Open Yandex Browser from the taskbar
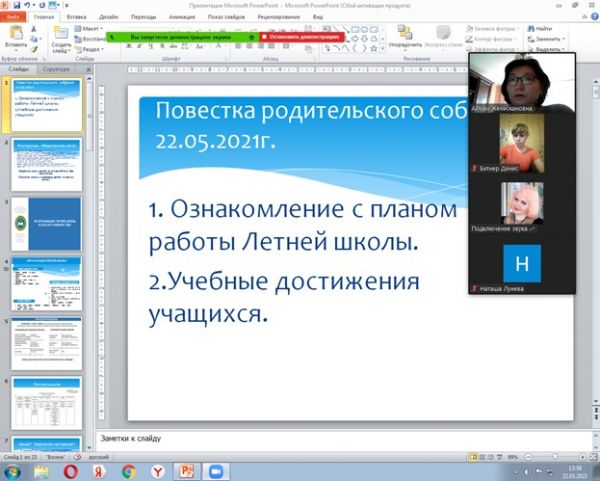 157,470
